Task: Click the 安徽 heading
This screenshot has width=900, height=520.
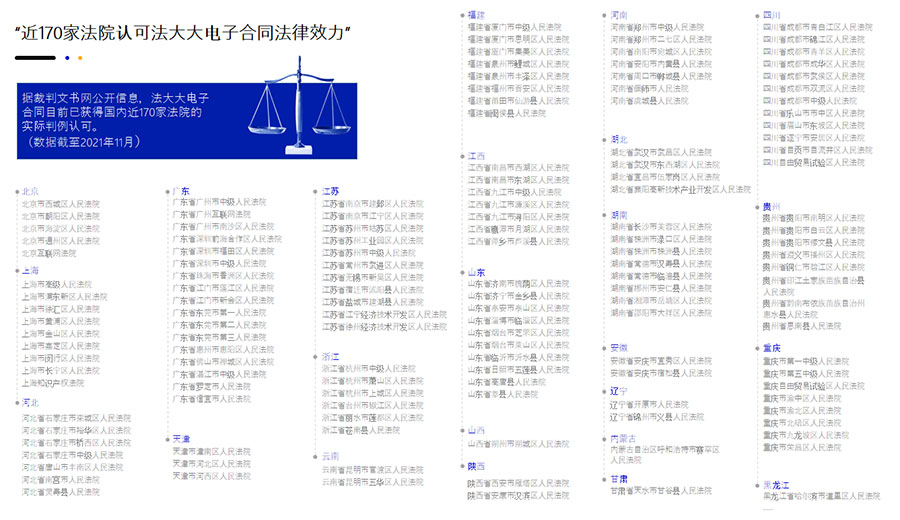Action: tap(619, 348)
